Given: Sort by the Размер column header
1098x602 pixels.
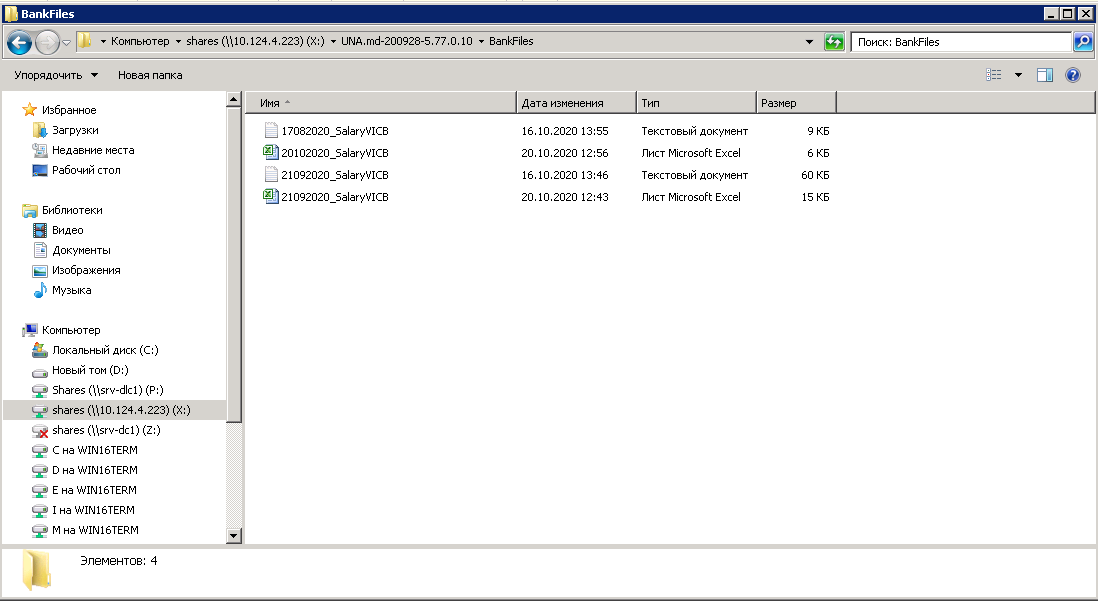Looking at the screenshot, I should [797, 103].
